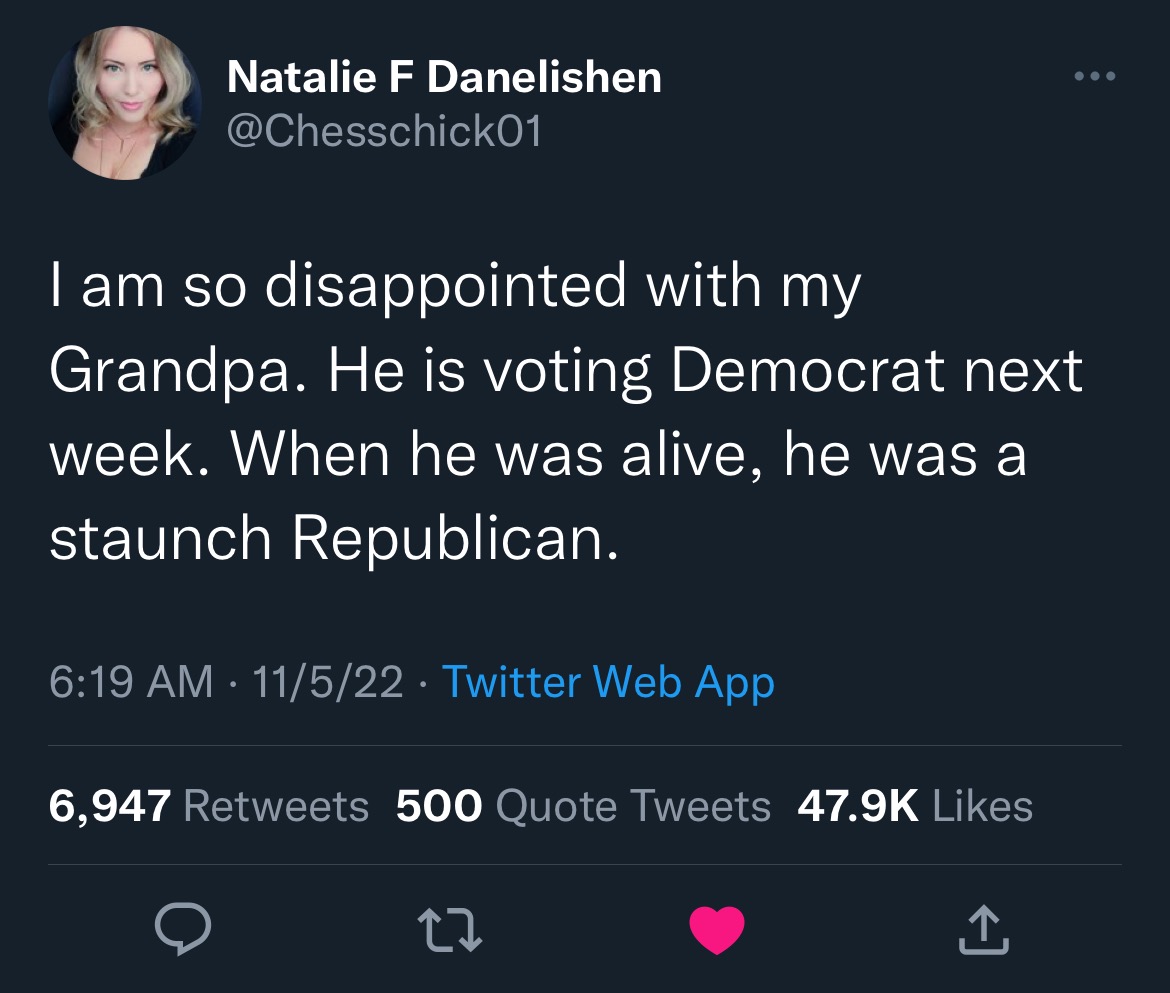Open the Natalie F Danelishen display name
The width and height of the screenshot is (1170, 993).
click(444, 77)
